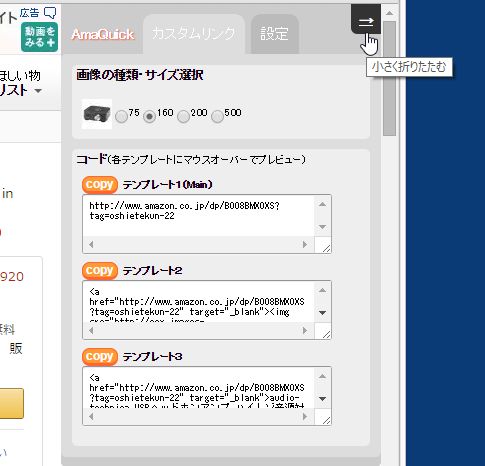Image resolution: width=485 pixels, height=466 pixels.
Task: Copy the テンプレート1 (Main) code
Action: coord(100,185)
